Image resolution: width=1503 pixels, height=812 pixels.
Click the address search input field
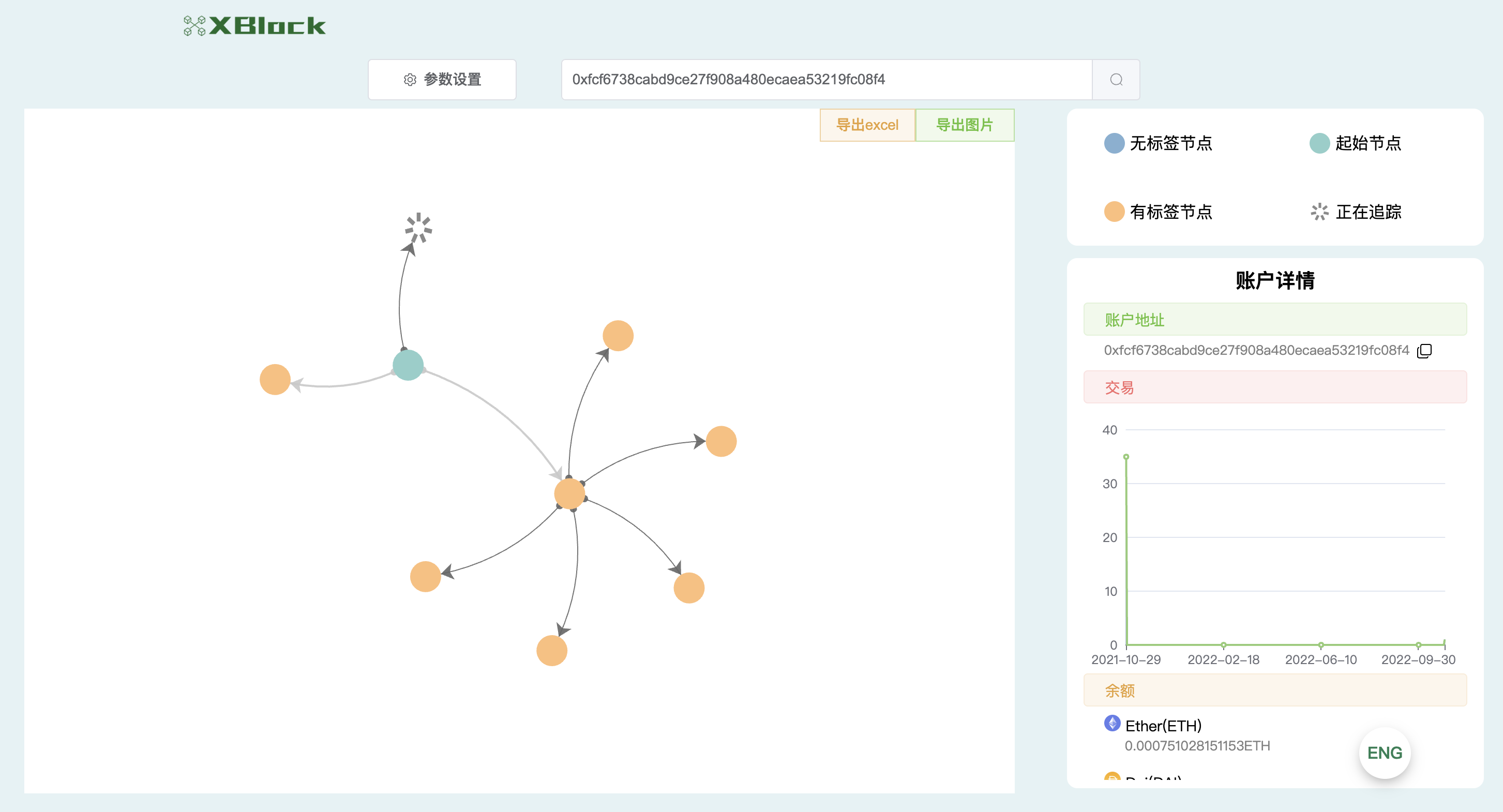tap(825, 79)
